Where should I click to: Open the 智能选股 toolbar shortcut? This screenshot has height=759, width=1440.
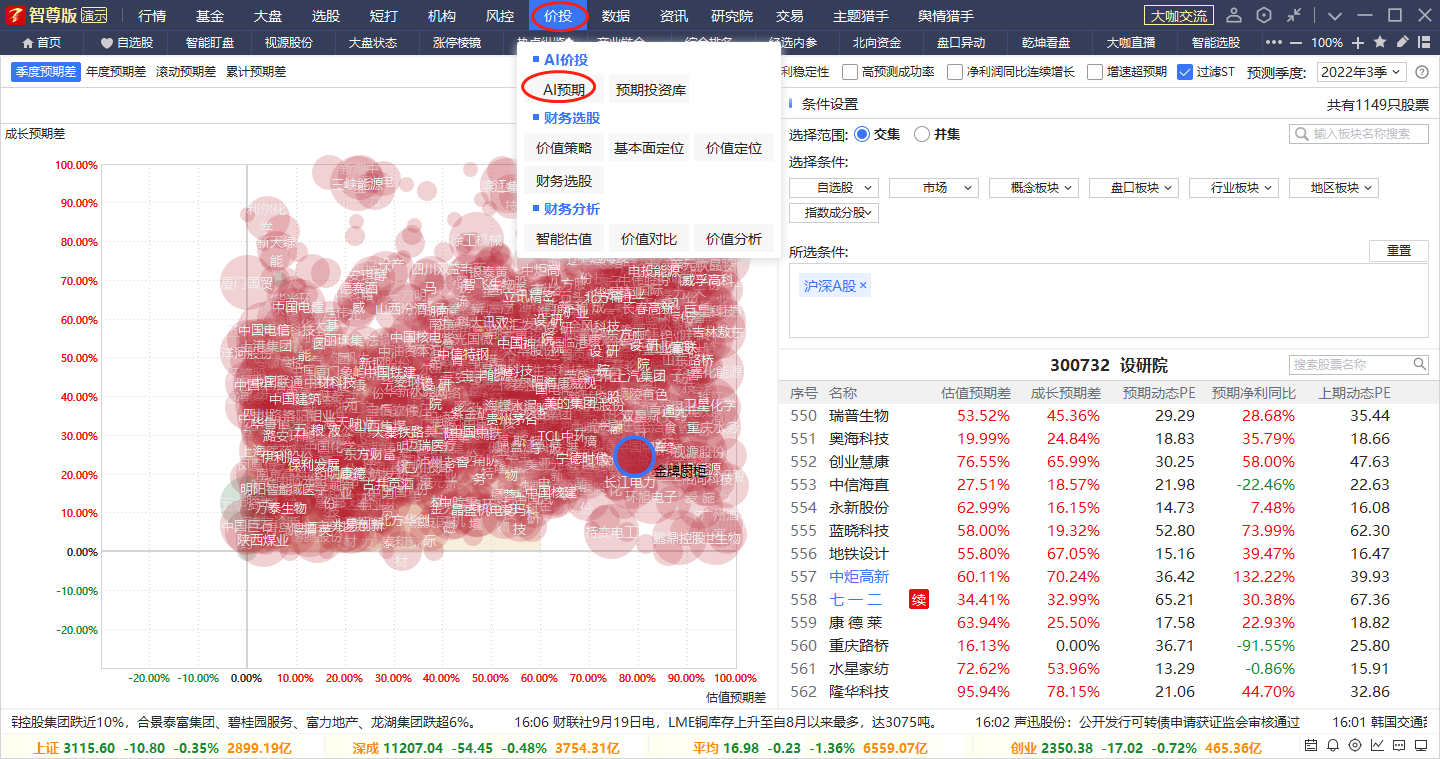click(1216, 43)
